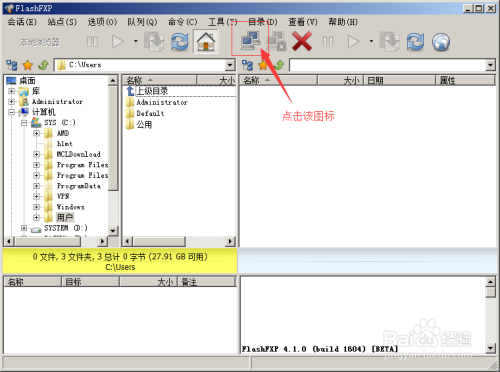Expand the MCLDownload folder node
This screenshot has height=372, width=500.
36,154
